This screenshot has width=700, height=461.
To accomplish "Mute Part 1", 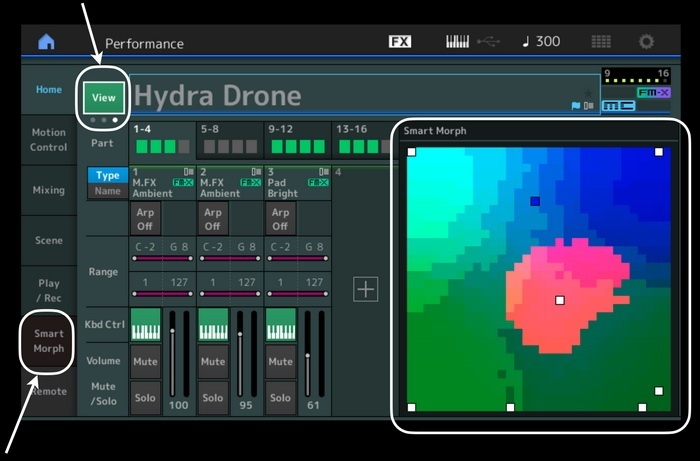I will pyautogui.click(x=146, y=361).
